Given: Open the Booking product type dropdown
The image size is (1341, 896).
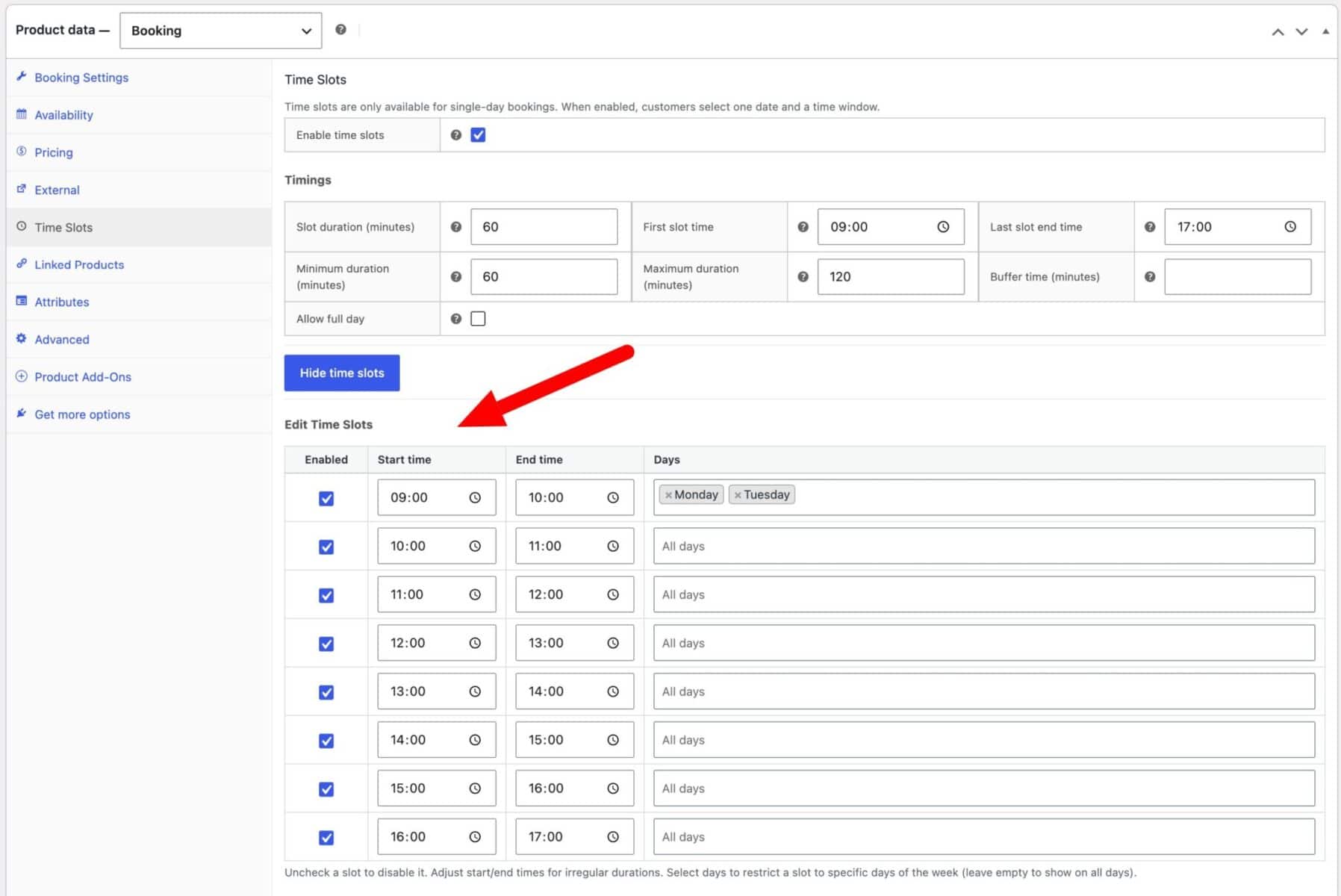Looking at the screenshot, I should click(221, 31).
